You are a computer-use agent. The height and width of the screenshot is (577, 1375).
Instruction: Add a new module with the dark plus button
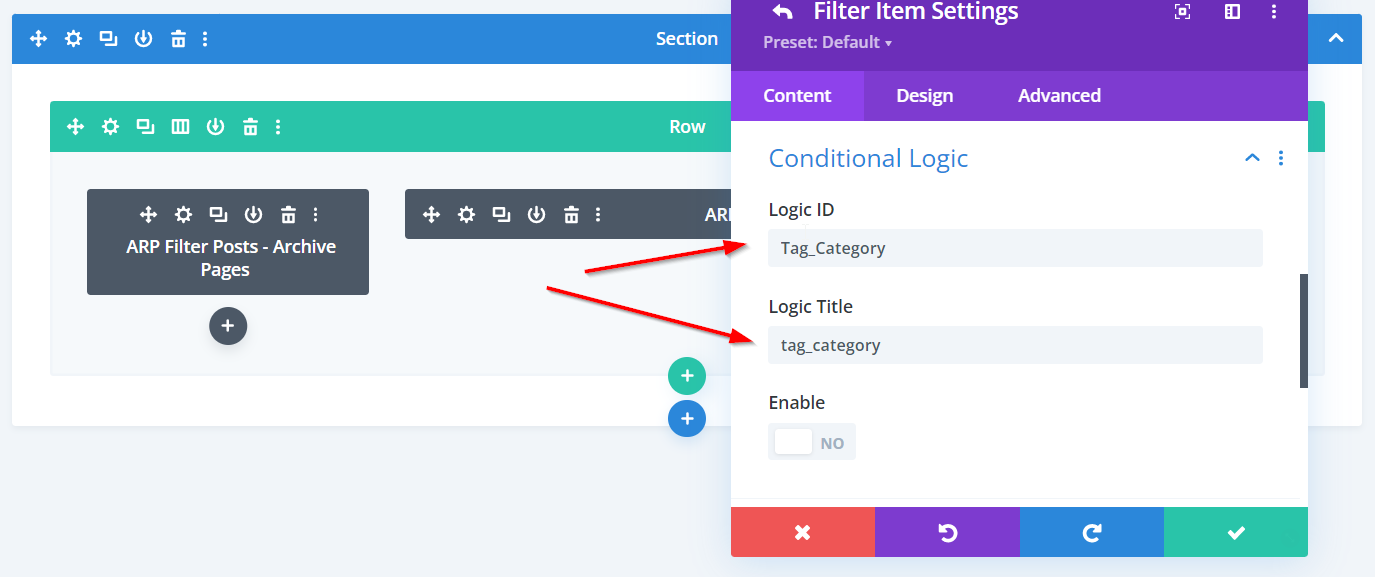coord(228,326)
